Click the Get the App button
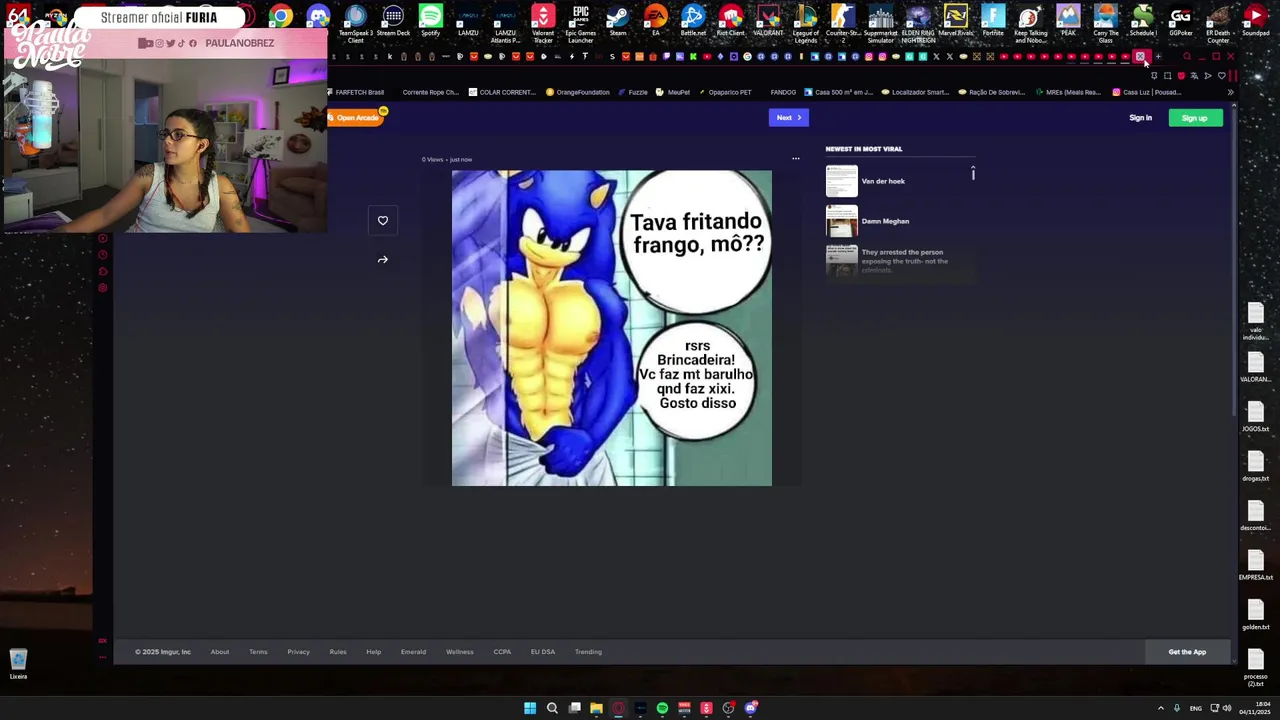 point(1187,652)
